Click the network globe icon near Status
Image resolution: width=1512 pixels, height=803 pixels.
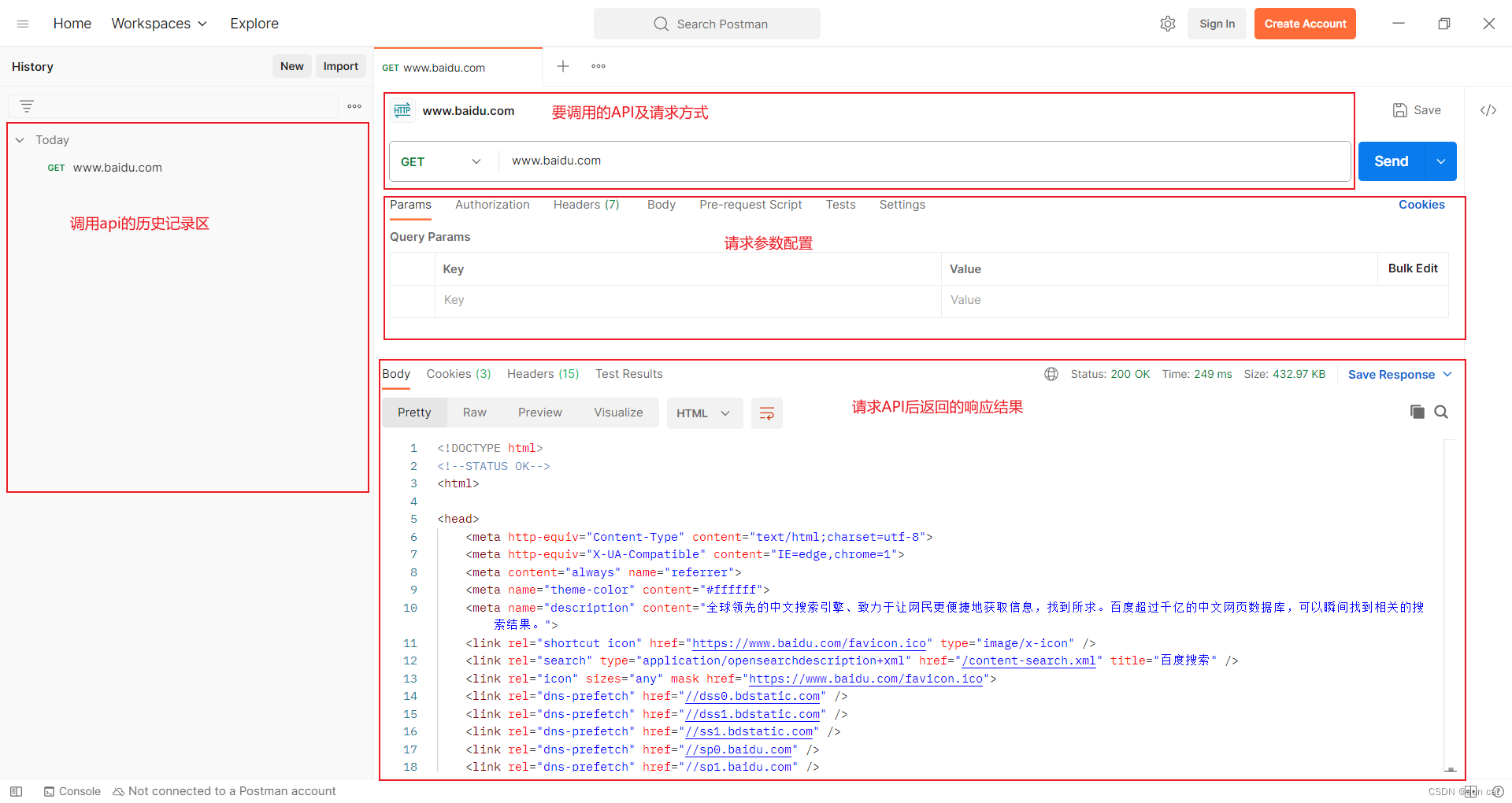(1051, 374)
